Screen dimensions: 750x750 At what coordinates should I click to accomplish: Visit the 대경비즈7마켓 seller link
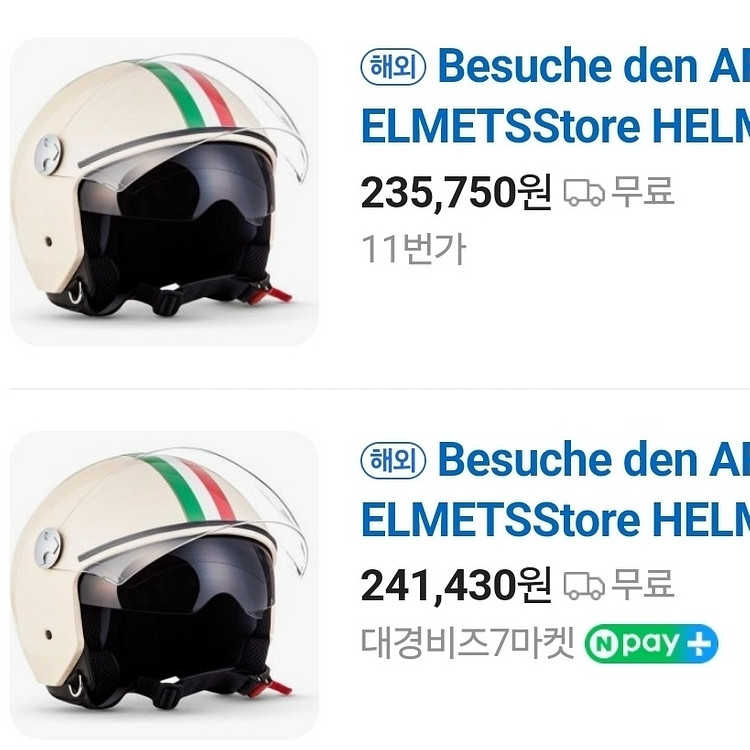pos(467,643)
